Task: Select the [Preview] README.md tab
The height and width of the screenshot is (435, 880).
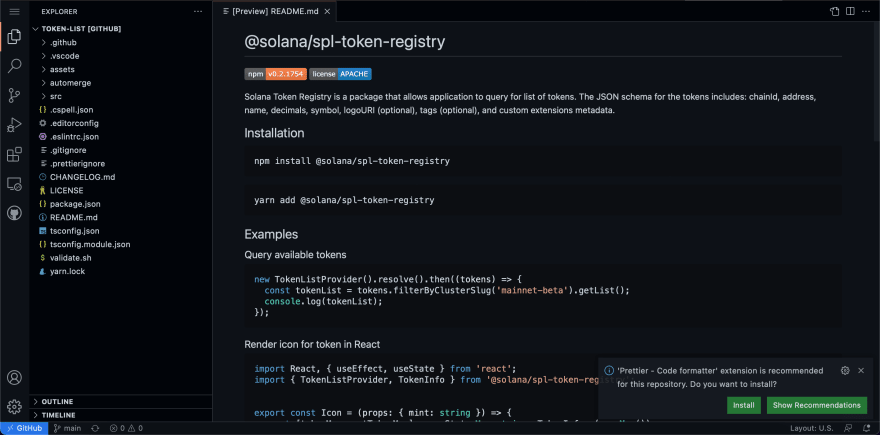Action: tap(274, 11)
